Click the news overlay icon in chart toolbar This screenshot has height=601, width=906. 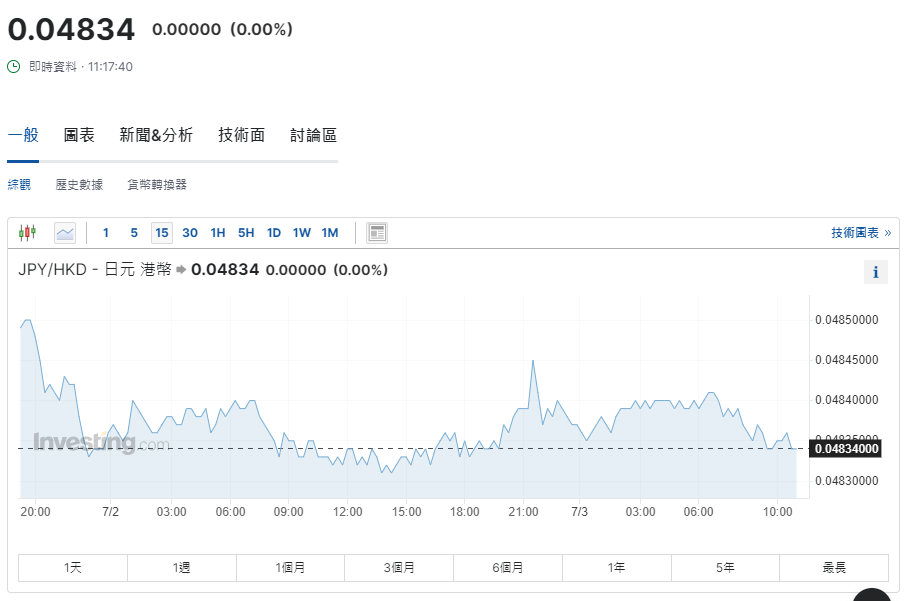tap(377, 233)
